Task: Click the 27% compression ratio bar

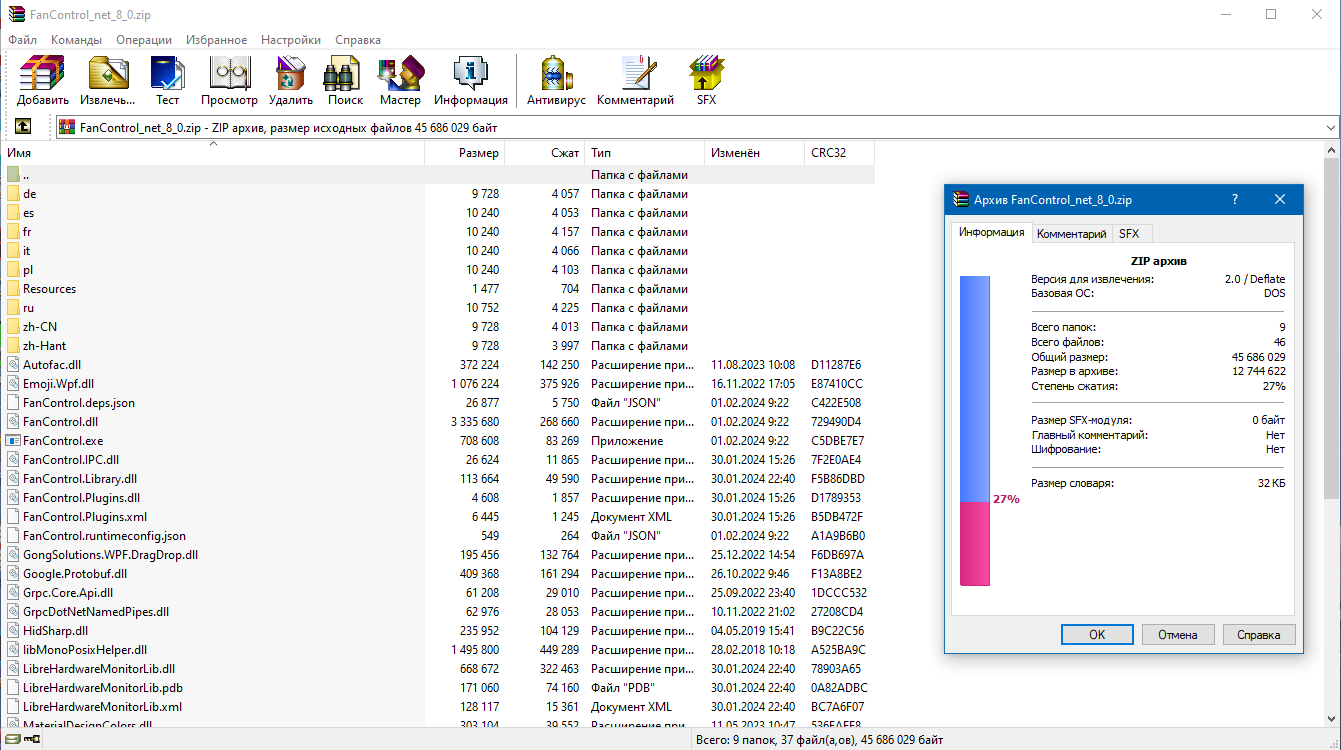Action: pos(974,431)
